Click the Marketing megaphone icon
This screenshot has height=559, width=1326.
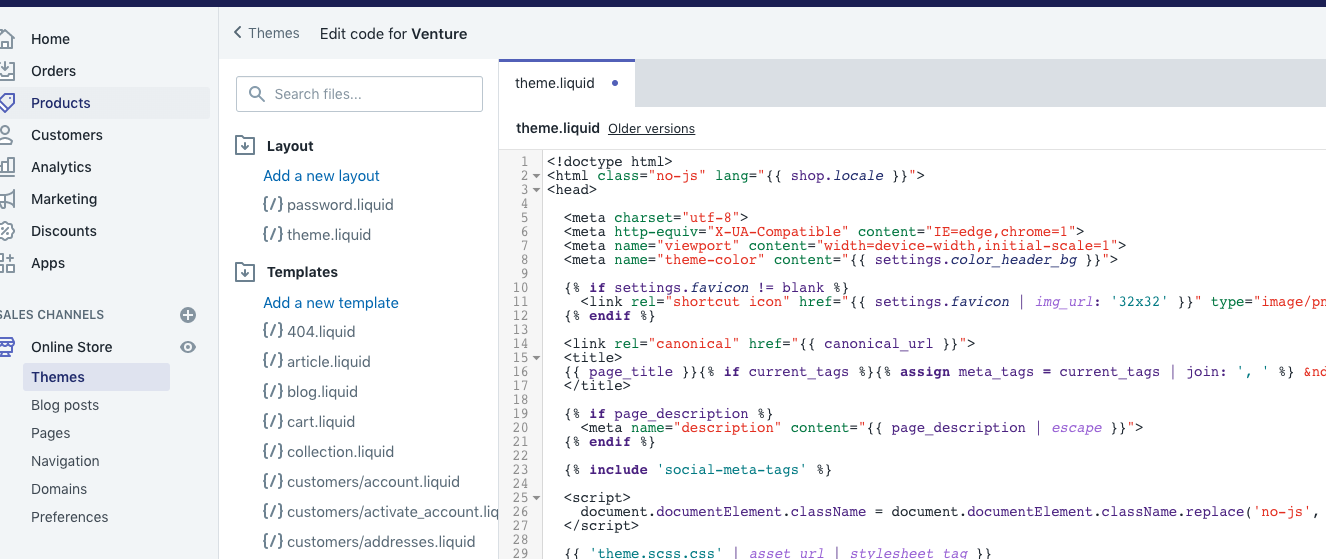click(7, 199)
